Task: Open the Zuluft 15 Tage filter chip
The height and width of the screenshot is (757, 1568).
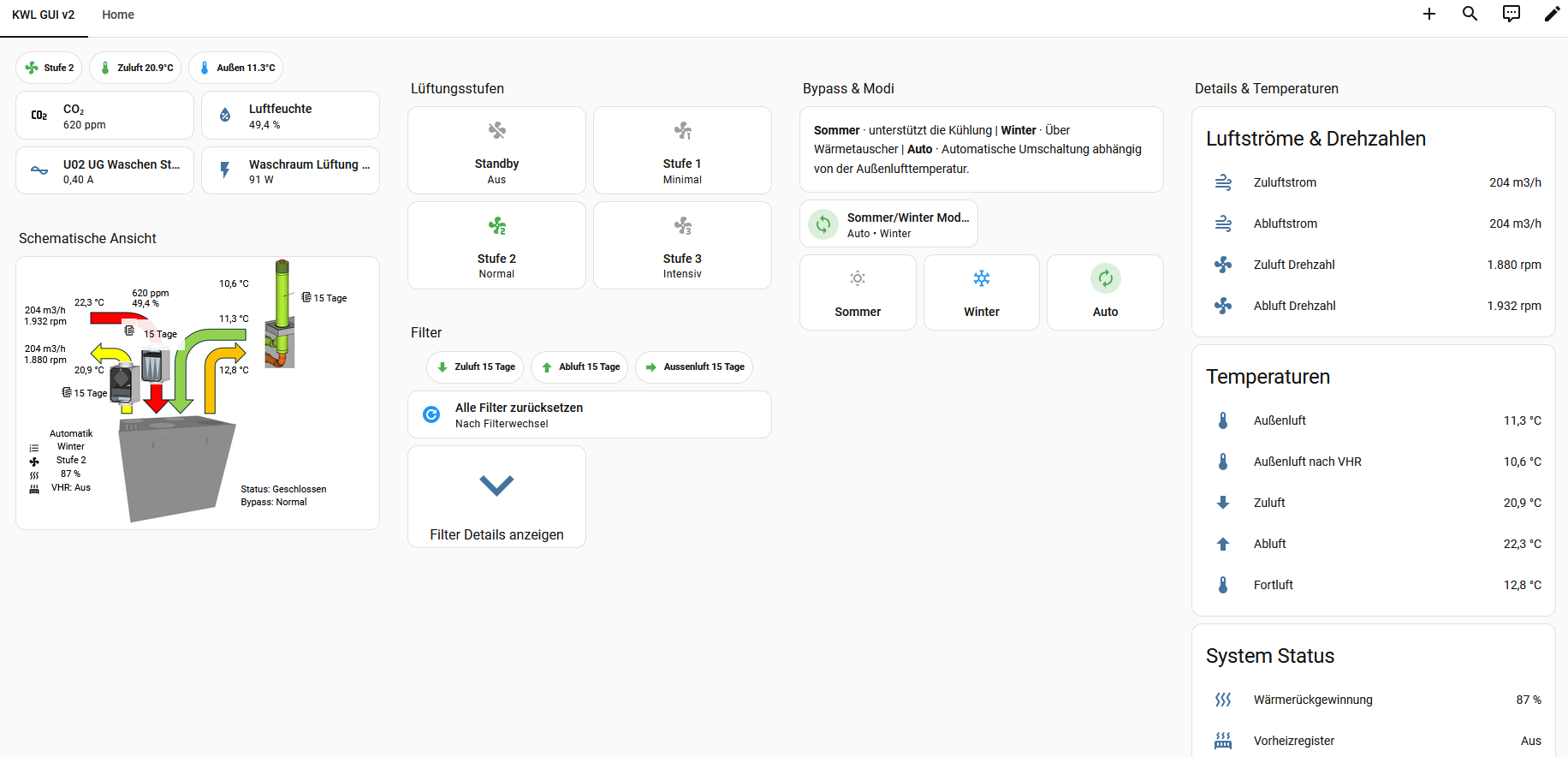Action: point(475,367)
